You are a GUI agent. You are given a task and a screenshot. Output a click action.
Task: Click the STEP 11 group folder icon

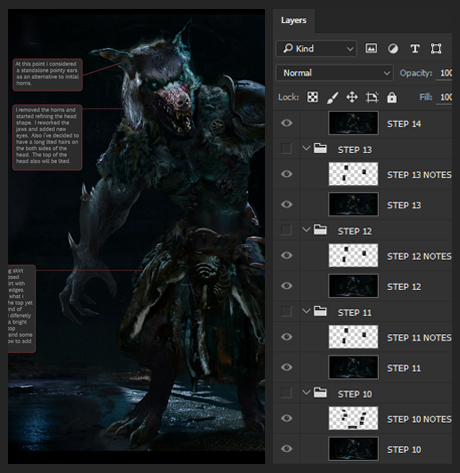(320, 311)
